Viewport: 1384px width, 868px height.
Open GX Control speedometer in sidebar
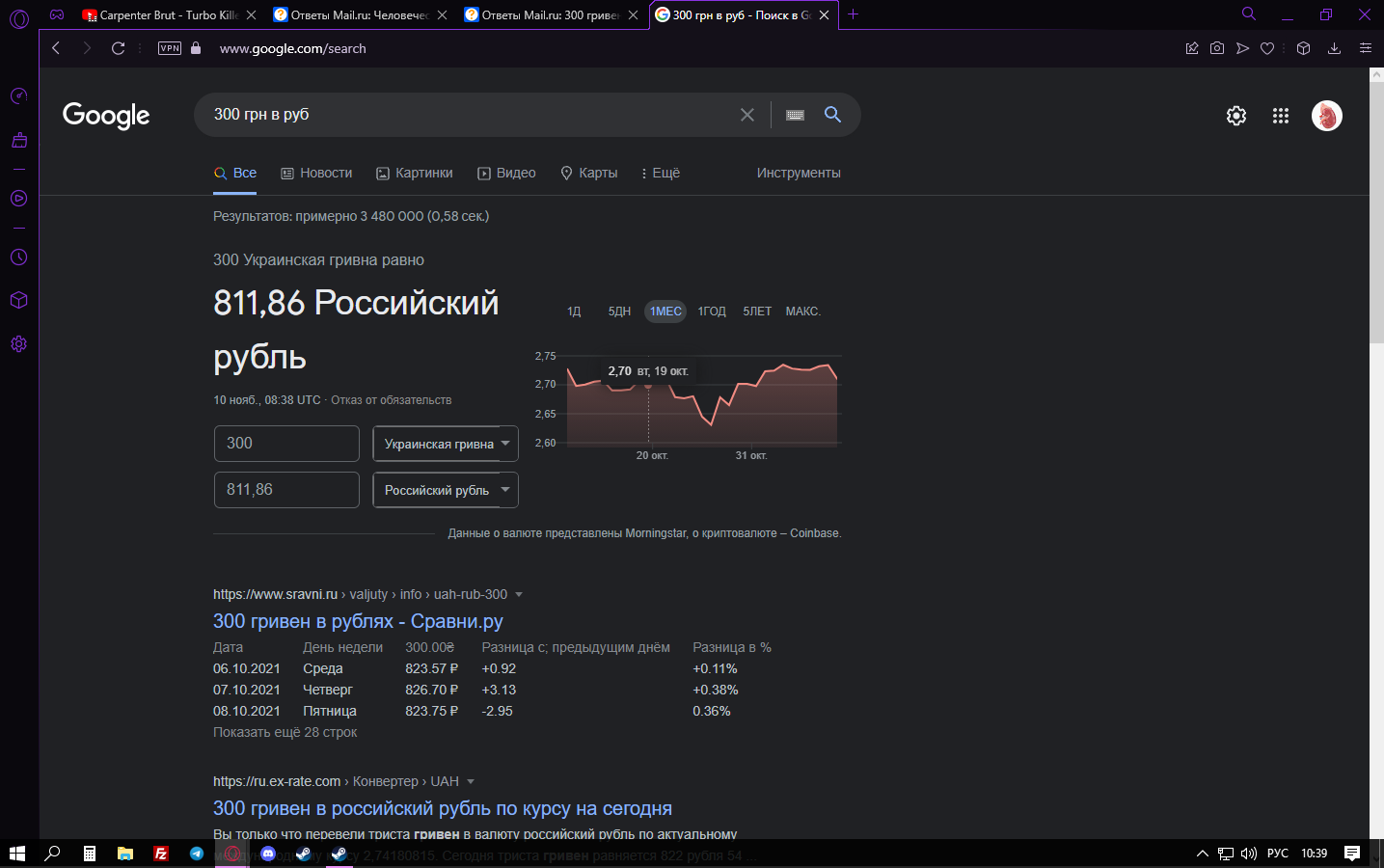pyautogui.click(x=18, y=95)
